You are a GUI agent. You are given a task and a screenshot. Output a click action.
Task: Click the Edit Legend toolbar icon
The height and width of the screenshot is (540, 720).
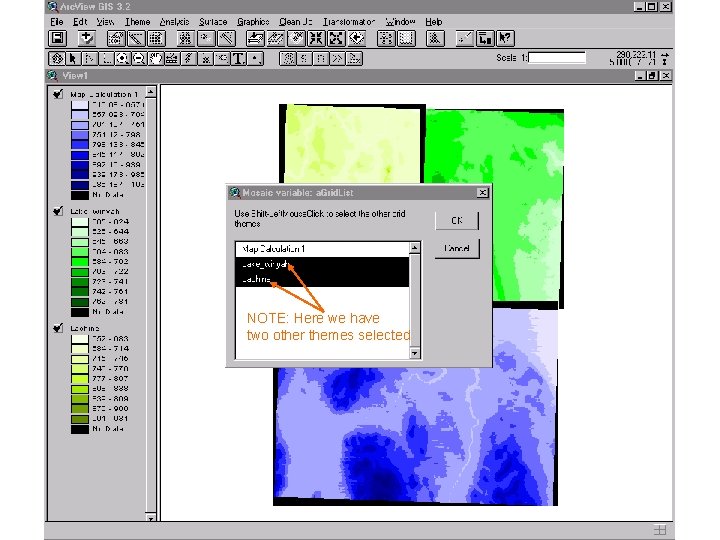[136, 38]
